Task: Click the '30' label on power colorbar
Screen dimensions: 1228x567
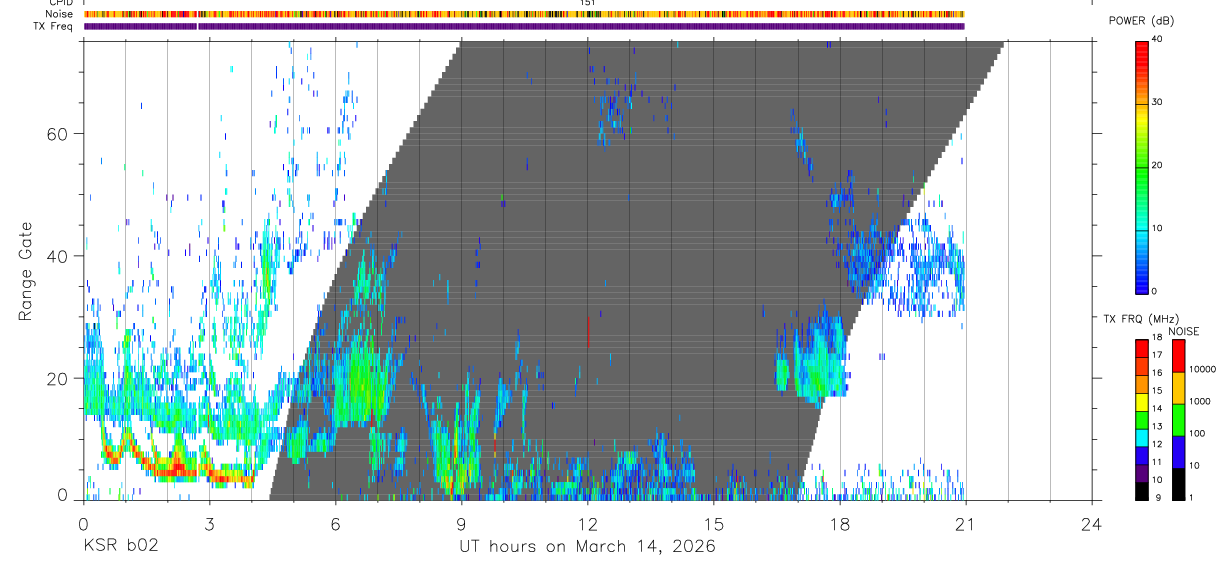Action: [x=1159, y=103]
